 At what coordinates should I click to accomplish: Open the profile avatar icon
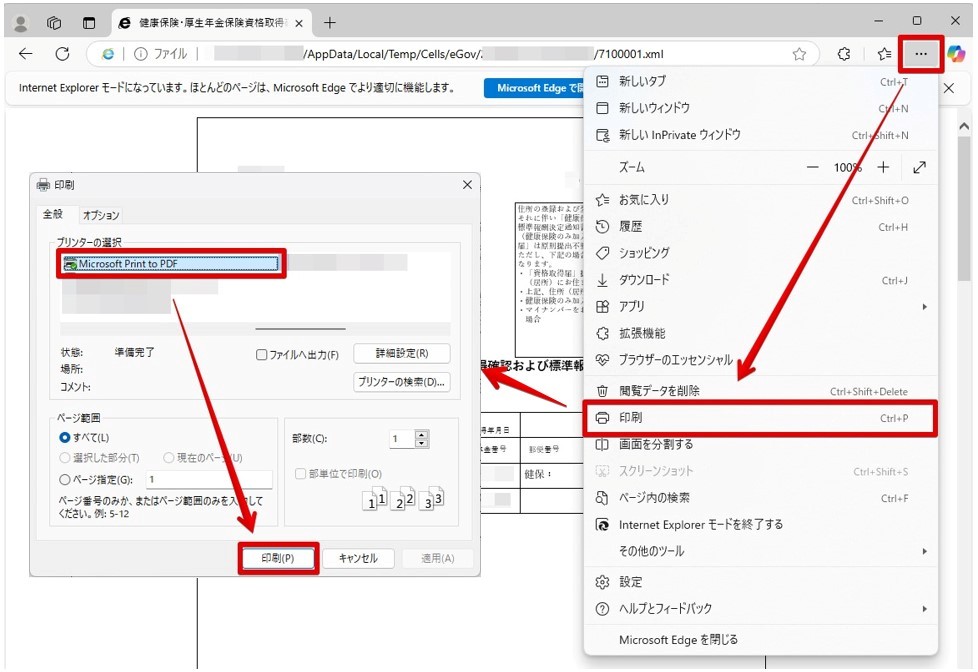pos(21,23)
